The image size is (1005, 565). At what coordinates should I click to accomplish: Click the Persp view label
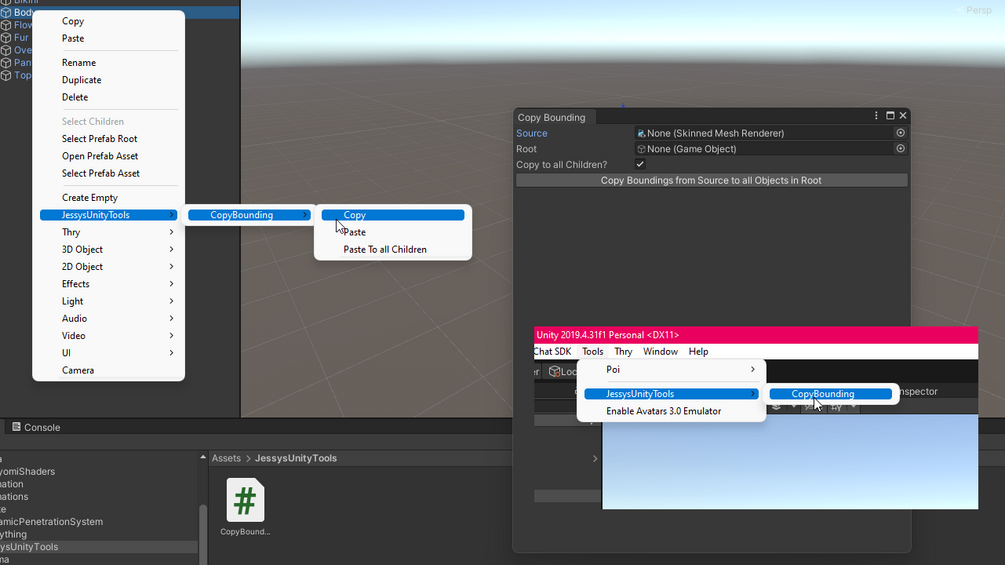[978, 10]
